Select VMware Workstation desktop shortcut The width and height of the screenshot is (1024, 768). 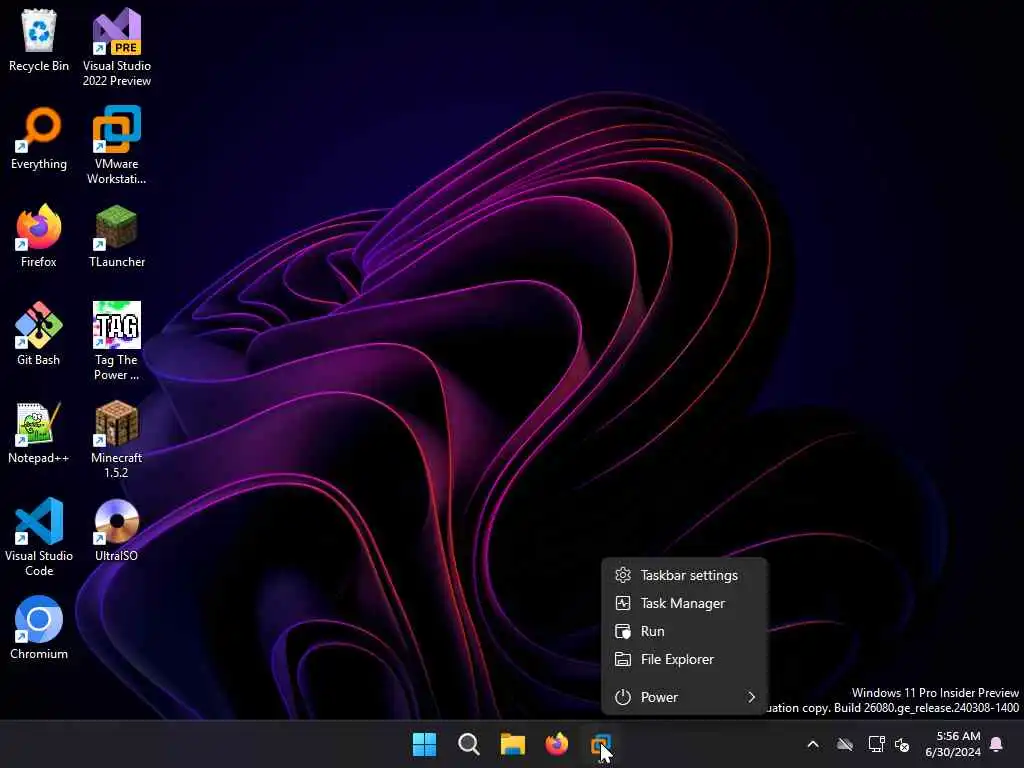click(x=117, y=145)
